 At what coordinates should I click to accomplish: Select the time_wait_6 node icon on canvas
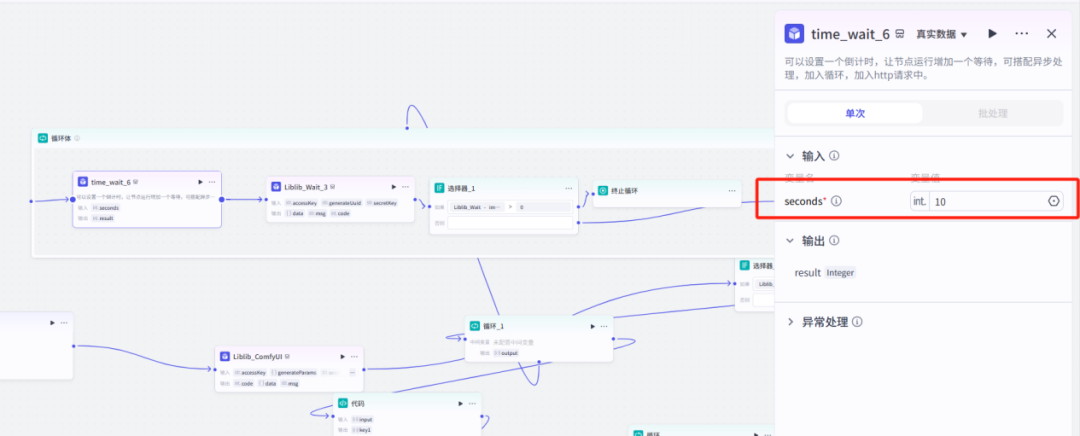pos(83,182)
